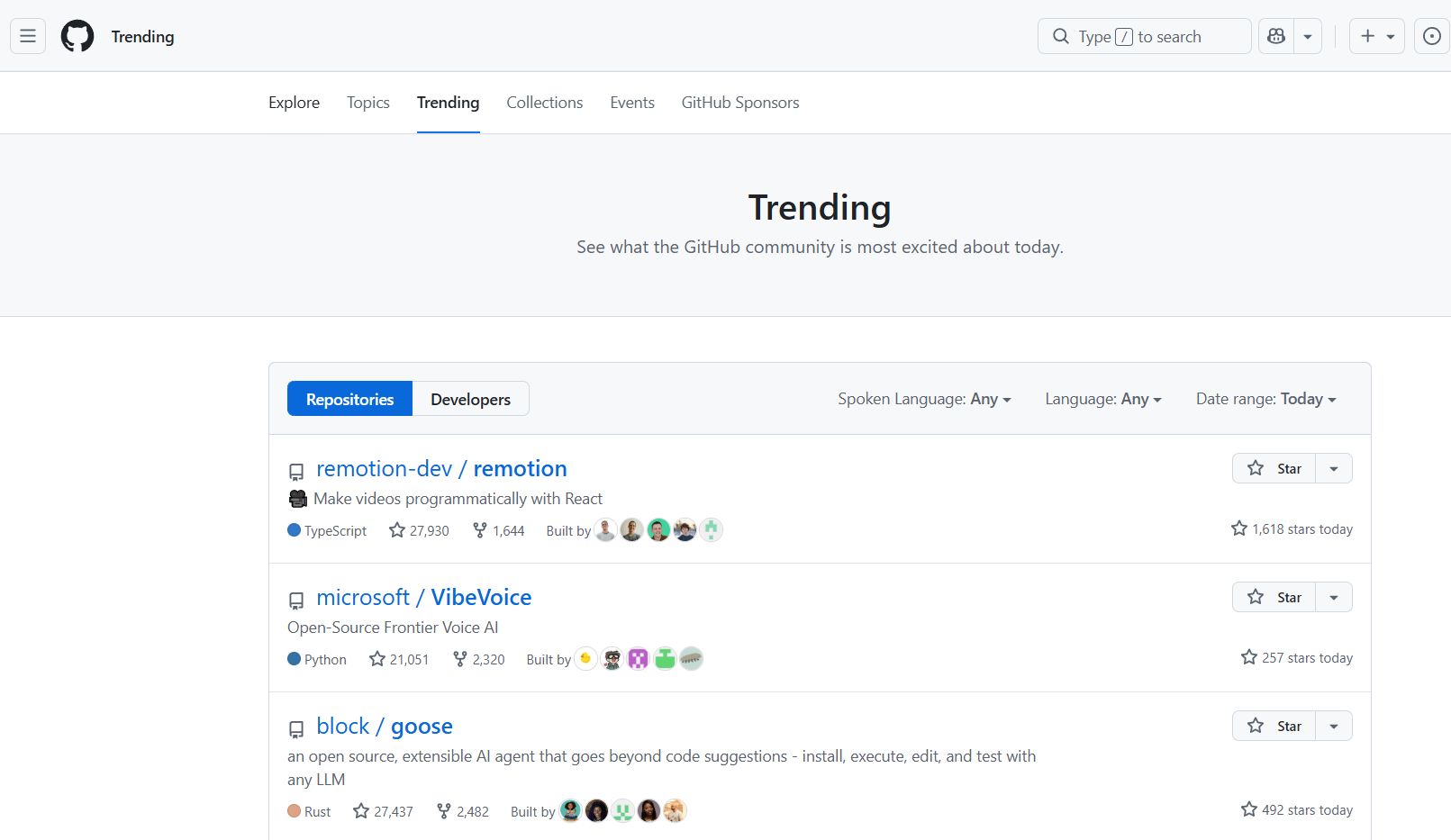Open the block / goose repository
The width and height of the screenshot is (1451, 840).
click(x=385, y=727)
